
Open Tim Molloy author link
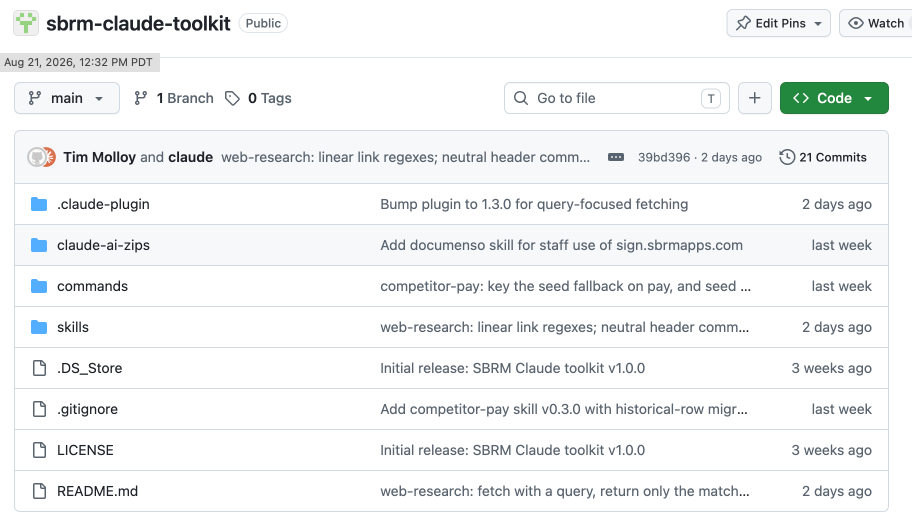(99, 157)
